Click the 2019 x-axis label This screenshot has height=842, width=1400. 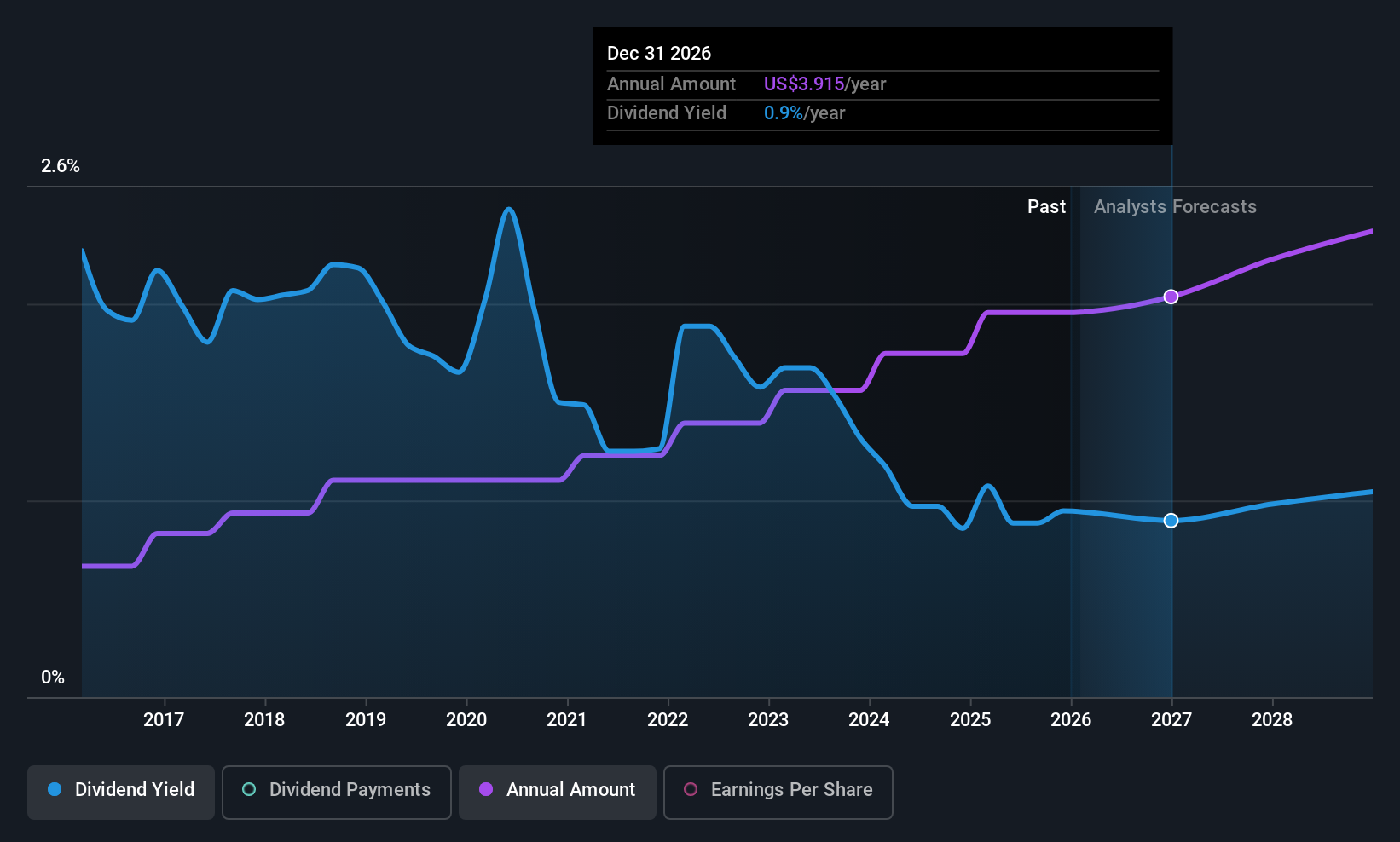coord(366,720)
